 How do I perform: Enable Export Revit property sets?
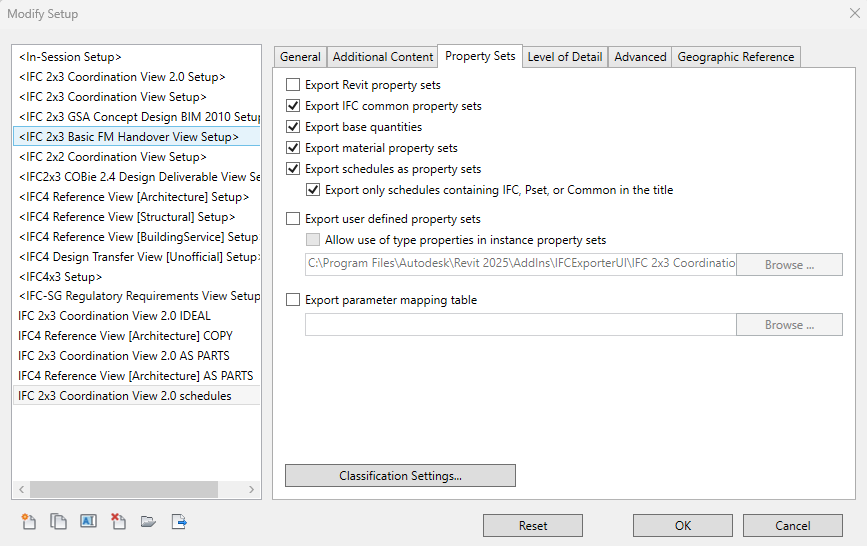click(x=293, y=85)
